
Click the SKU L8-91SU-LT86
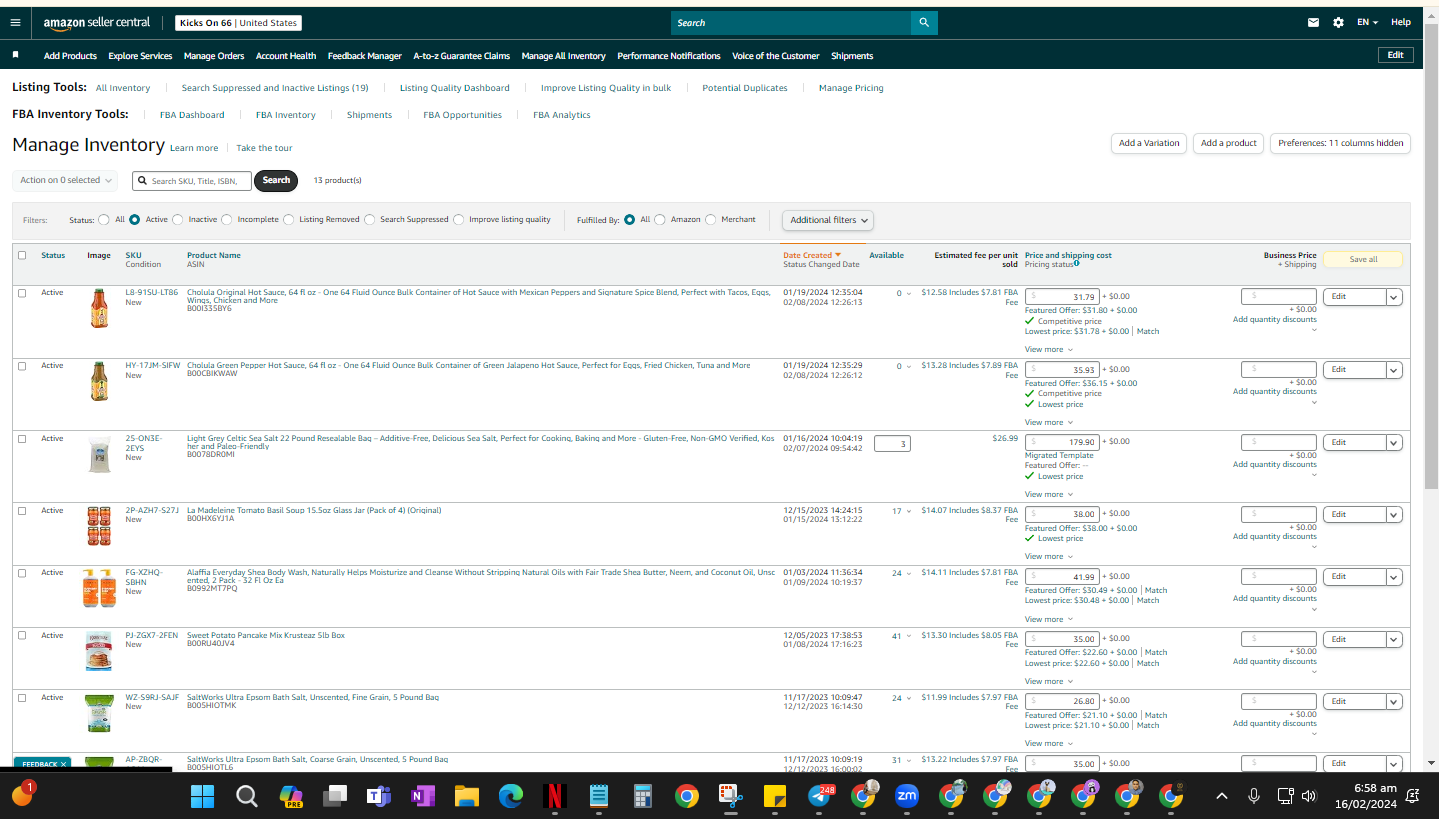(152, 293)
